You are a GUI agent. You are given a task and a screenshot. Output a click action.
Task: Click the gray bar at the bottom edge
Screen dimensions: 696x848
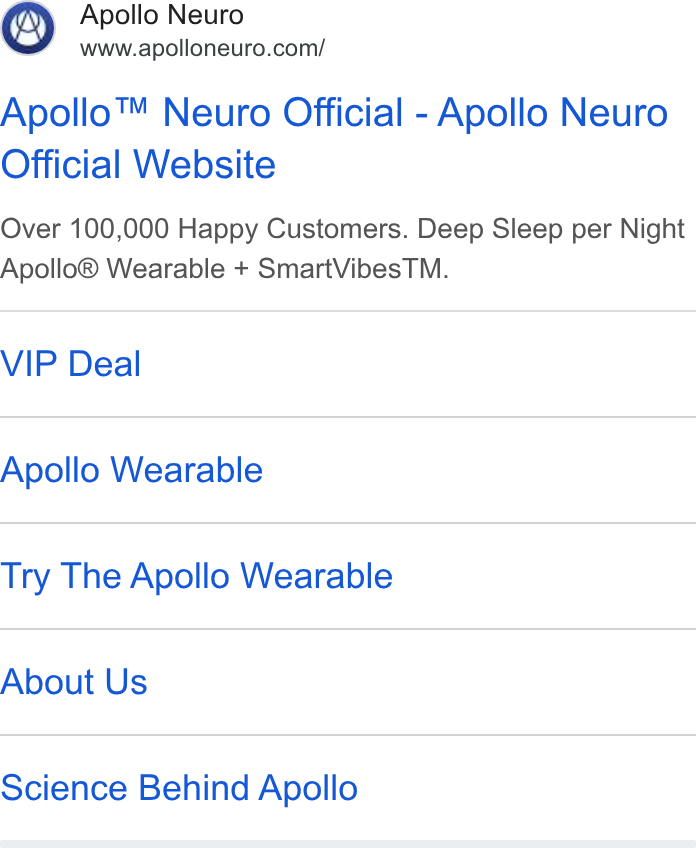click(x=348, y=844)
